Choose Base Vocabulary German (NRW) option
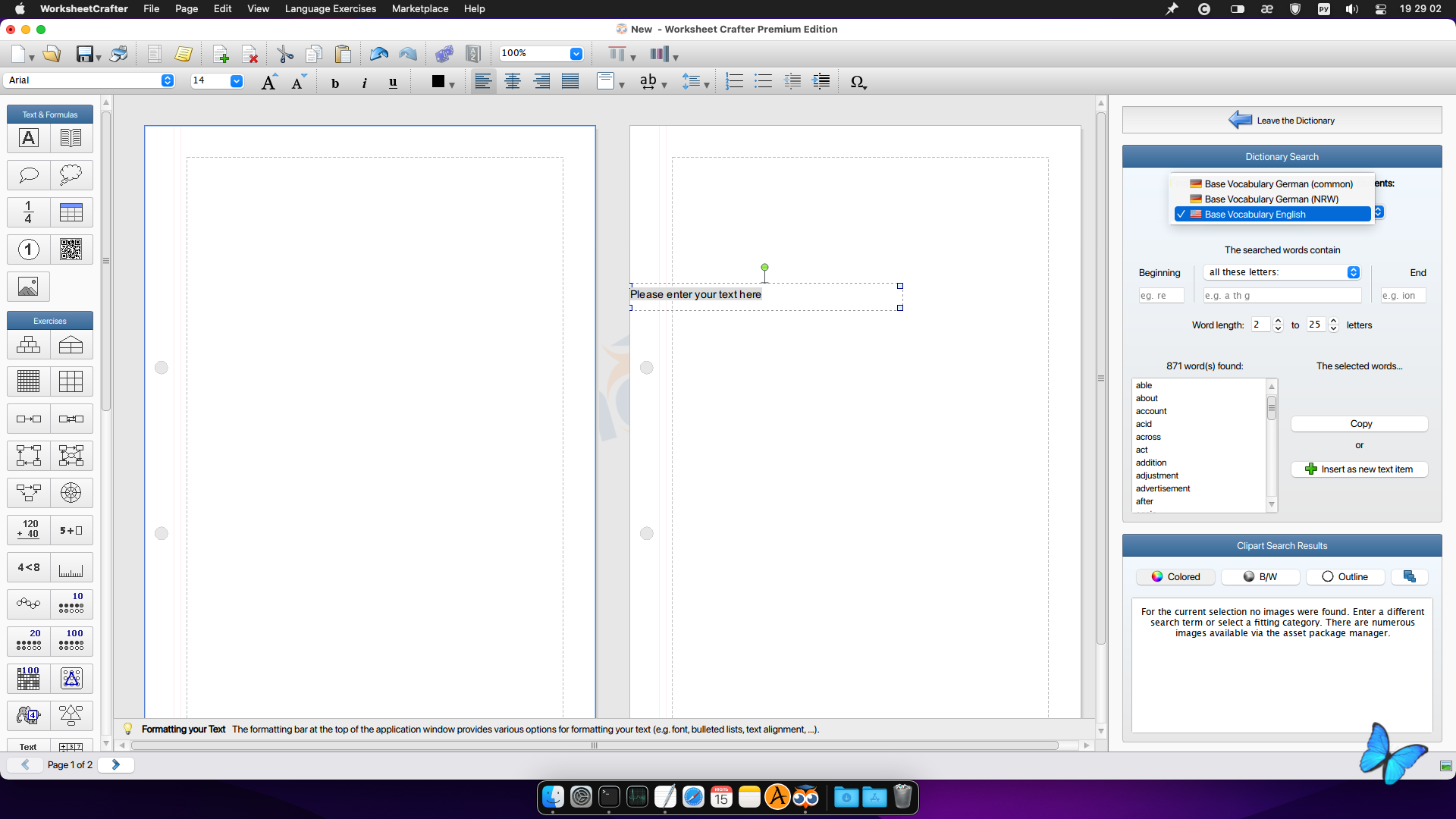 pos(1271,199)
